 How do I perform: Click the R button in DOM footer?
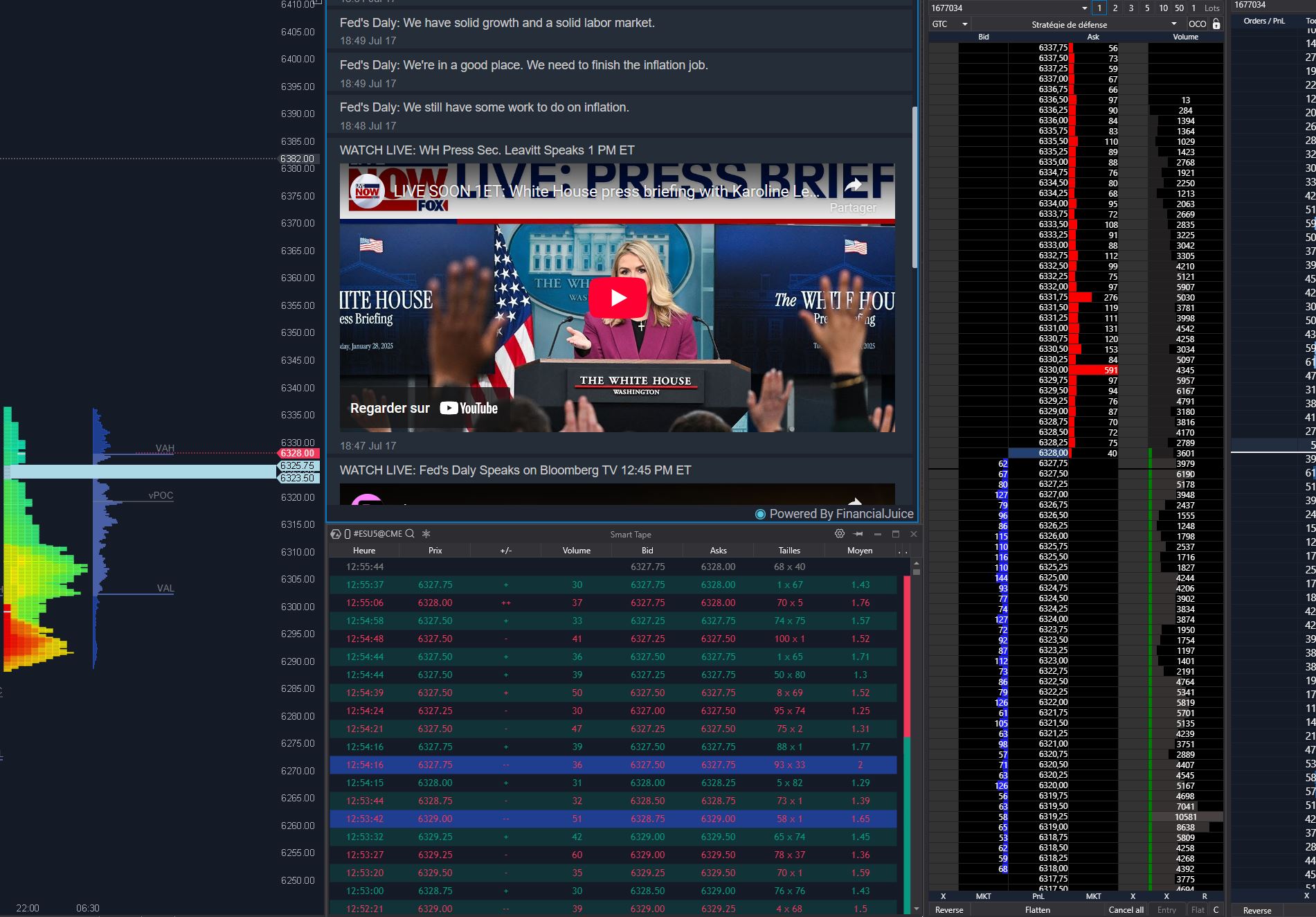(x=1205, y=896)
